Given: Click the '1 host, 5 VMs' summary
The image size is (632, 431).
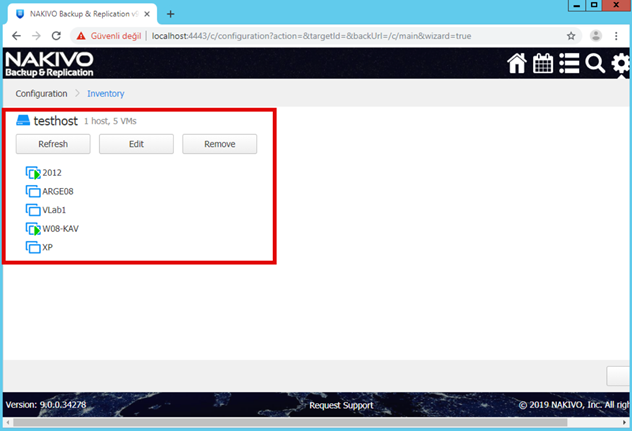Looking at the screenshot, I should pos(110,121).
